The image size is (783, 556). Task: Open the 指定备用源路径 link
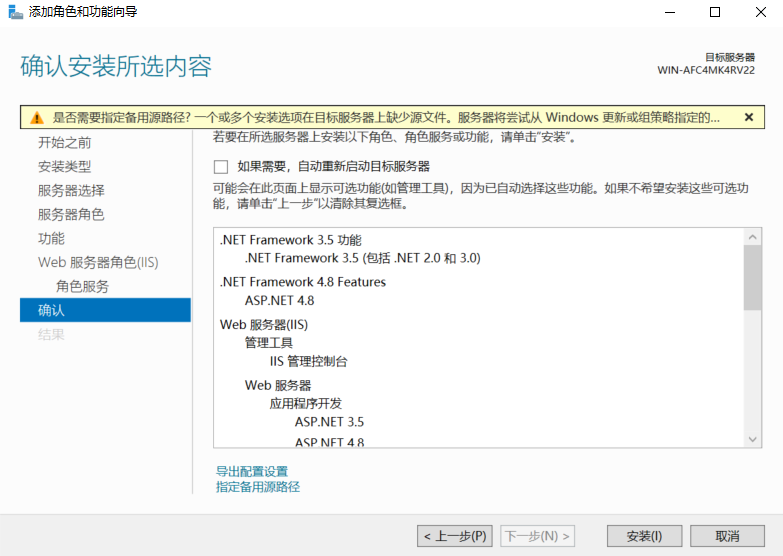[258, 487]
